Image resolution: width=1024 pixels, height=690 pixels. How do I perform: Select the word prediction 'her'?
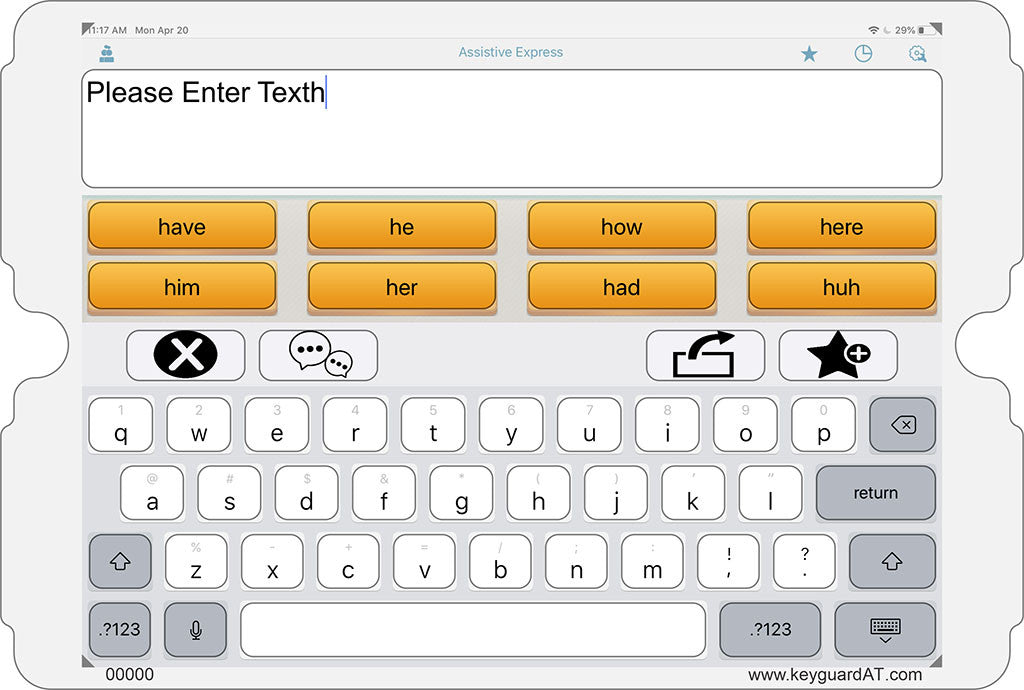401,287
